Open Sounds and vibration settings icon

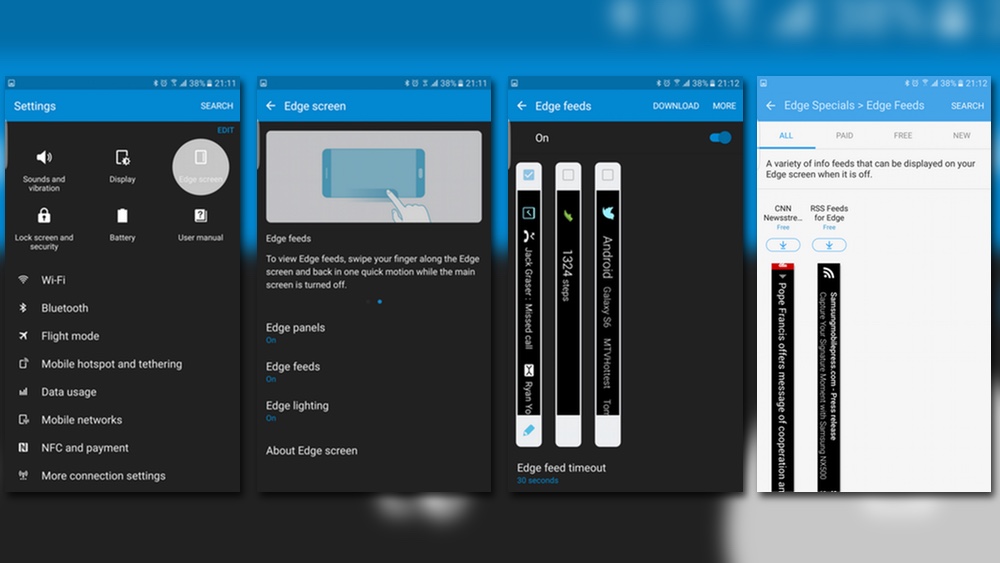point(44,158)
